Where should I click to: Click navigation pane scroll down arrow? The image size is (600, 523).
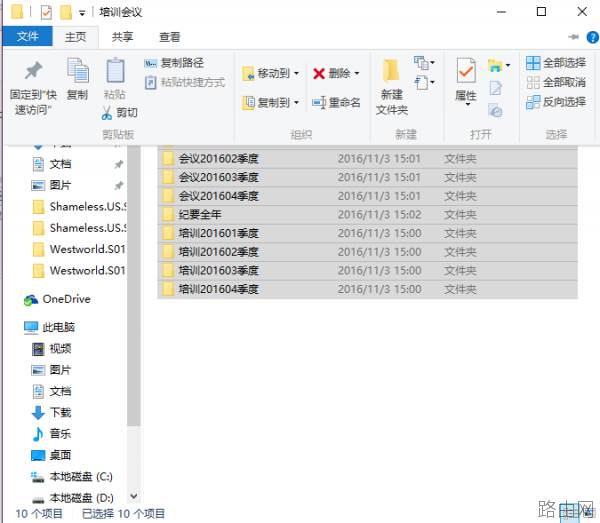134,496
